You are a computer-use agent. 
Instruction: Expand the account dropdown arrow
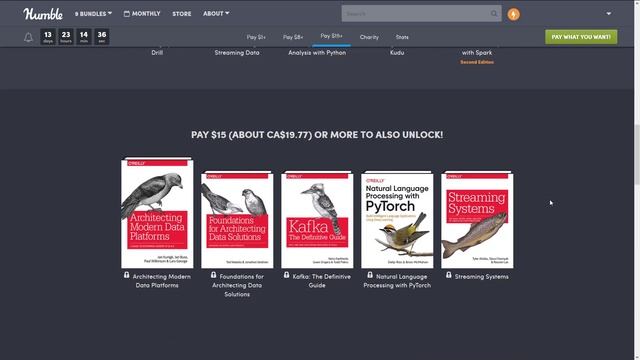pos(609,13)
